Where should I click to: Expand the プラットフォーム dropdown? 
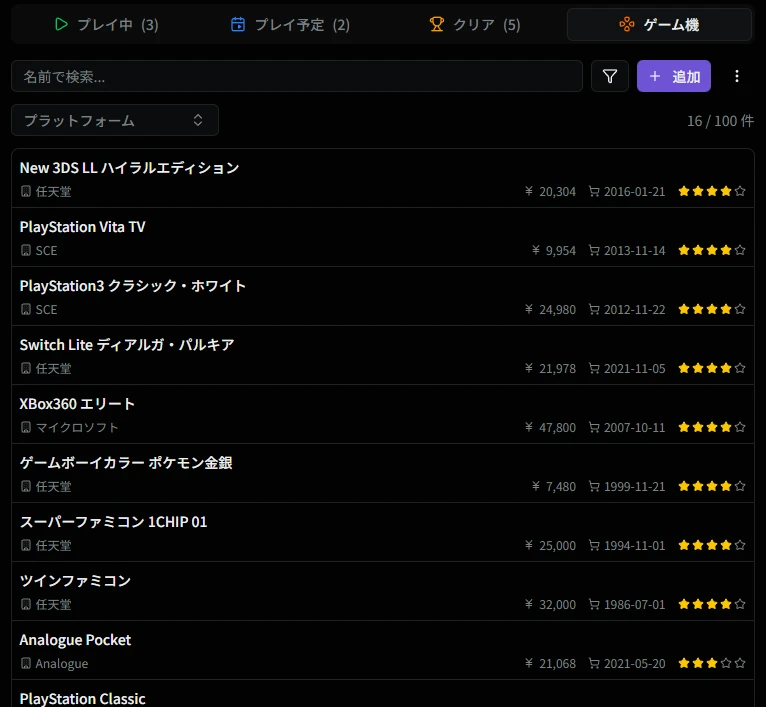pyautogui.click(x=115, y=120)
